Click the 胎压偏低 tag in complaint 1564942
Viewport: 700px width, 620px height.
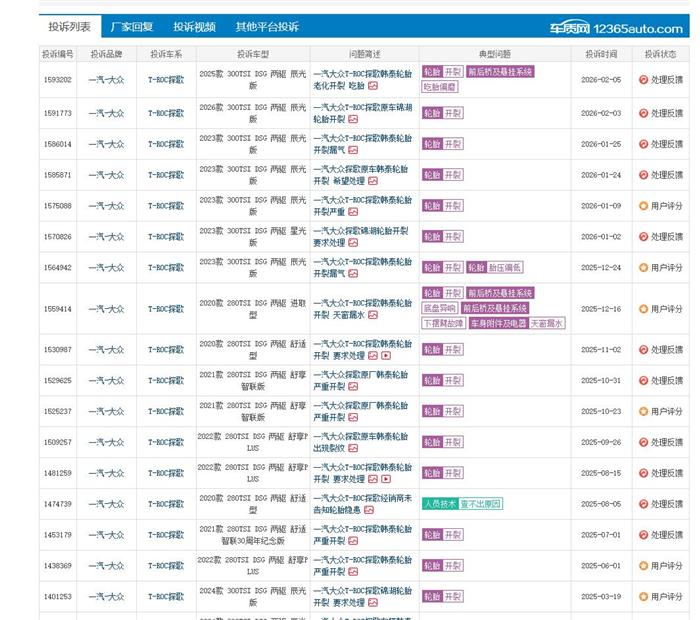(505, 267)
